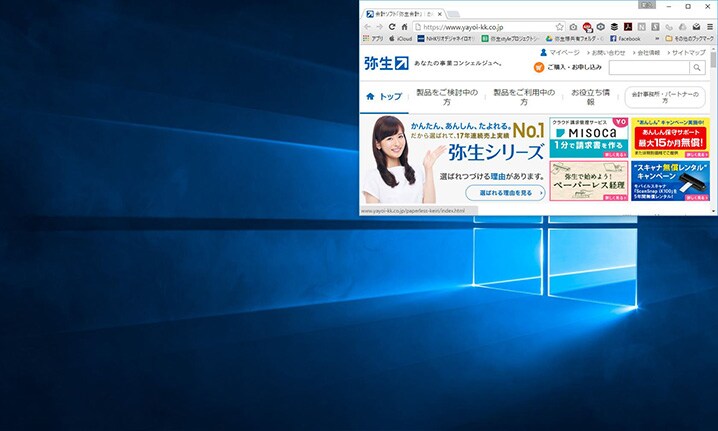Click the browser forward arrow
Viewport: 718px width, 431px height.
[x=379, y=27]
